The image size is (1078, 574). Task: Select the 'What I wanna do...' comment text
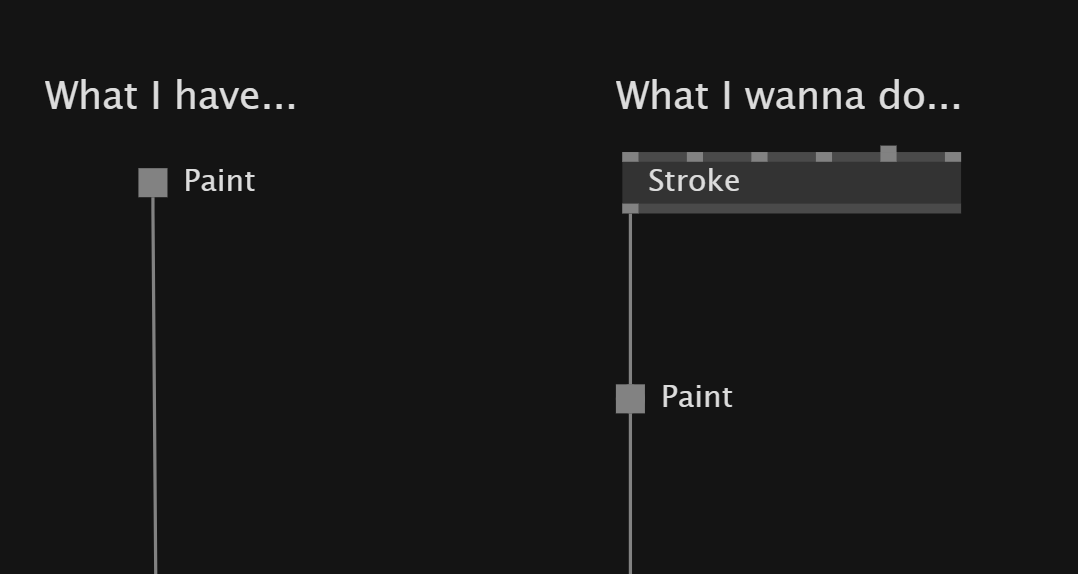(788, 96)
